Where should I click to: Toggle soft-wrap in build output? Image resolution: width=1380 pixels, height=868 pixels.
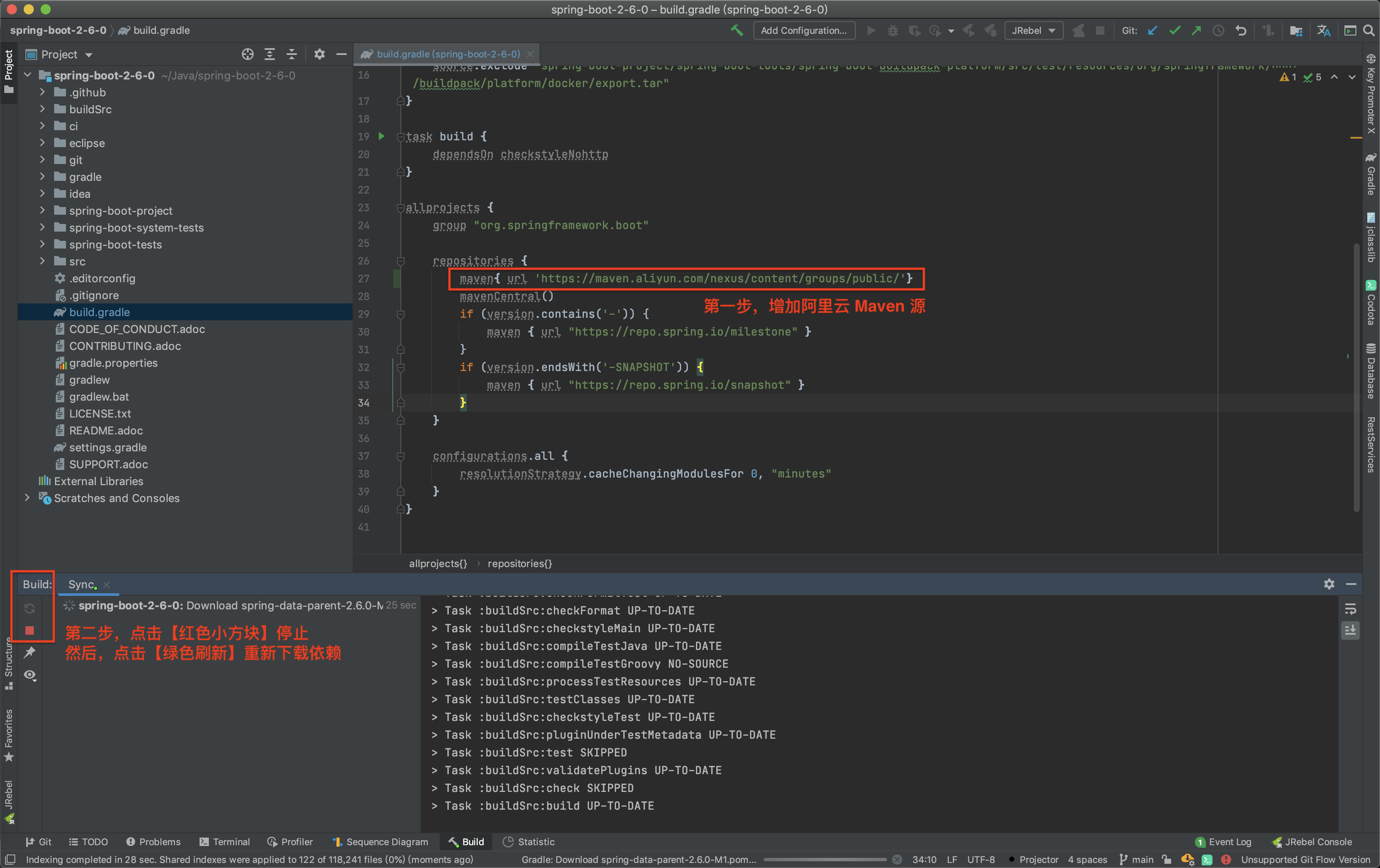click(1350, 609)
